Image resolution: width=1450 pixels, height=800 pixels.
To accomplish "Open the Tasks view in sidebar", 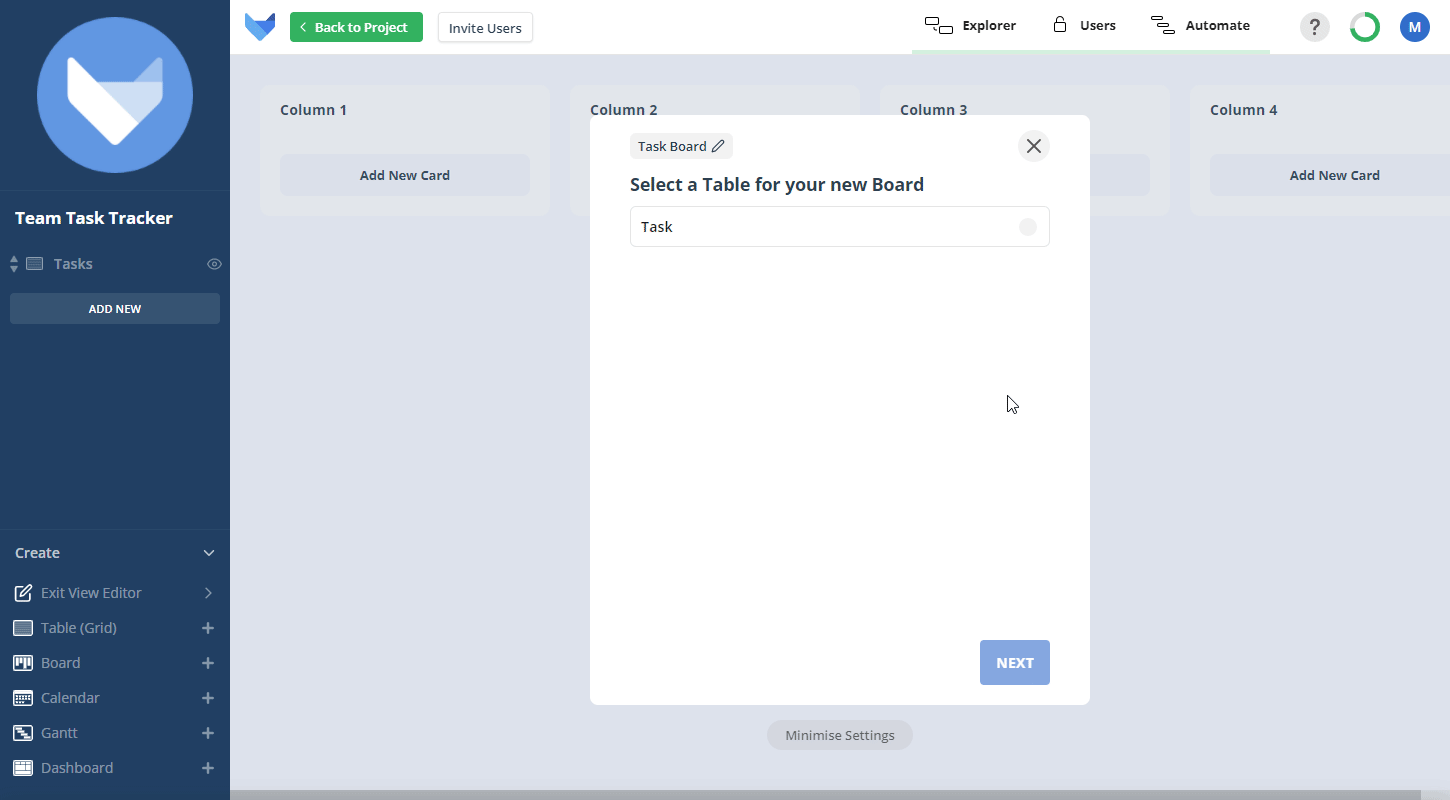I will (x=73, y=264).
